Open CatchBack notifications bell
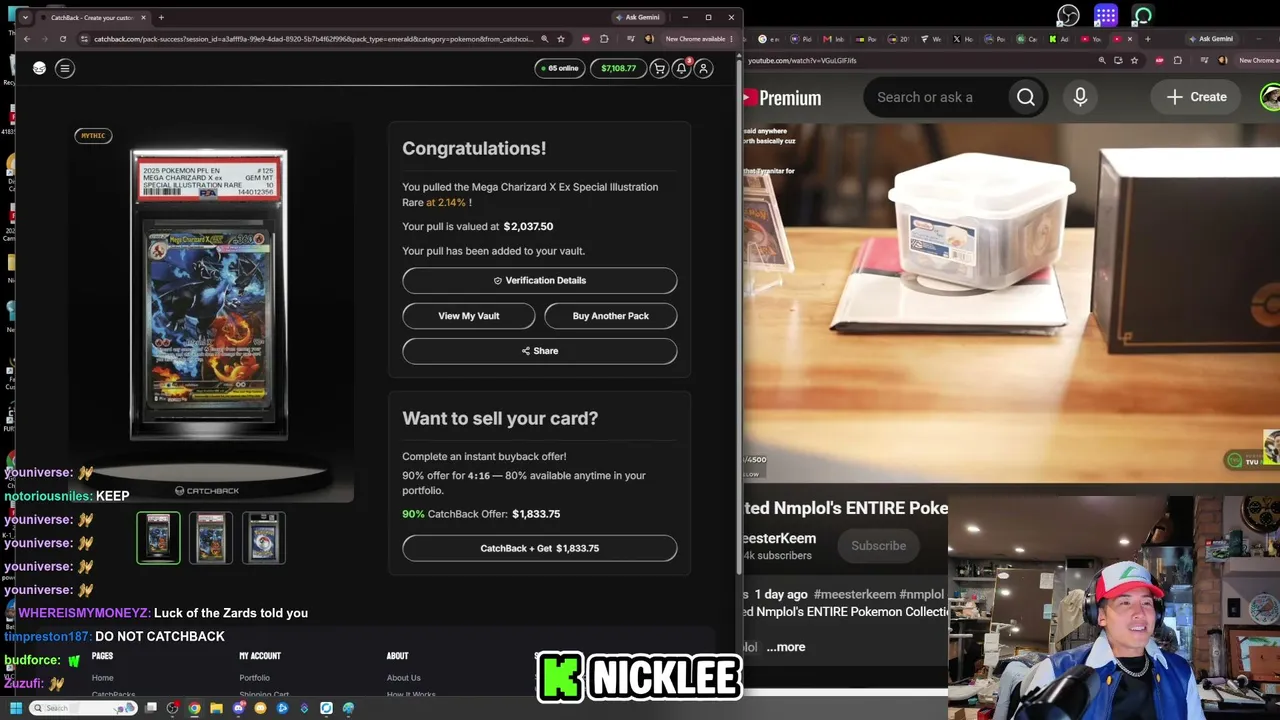Screen dimensions: 1280x720 coord(681,68)
